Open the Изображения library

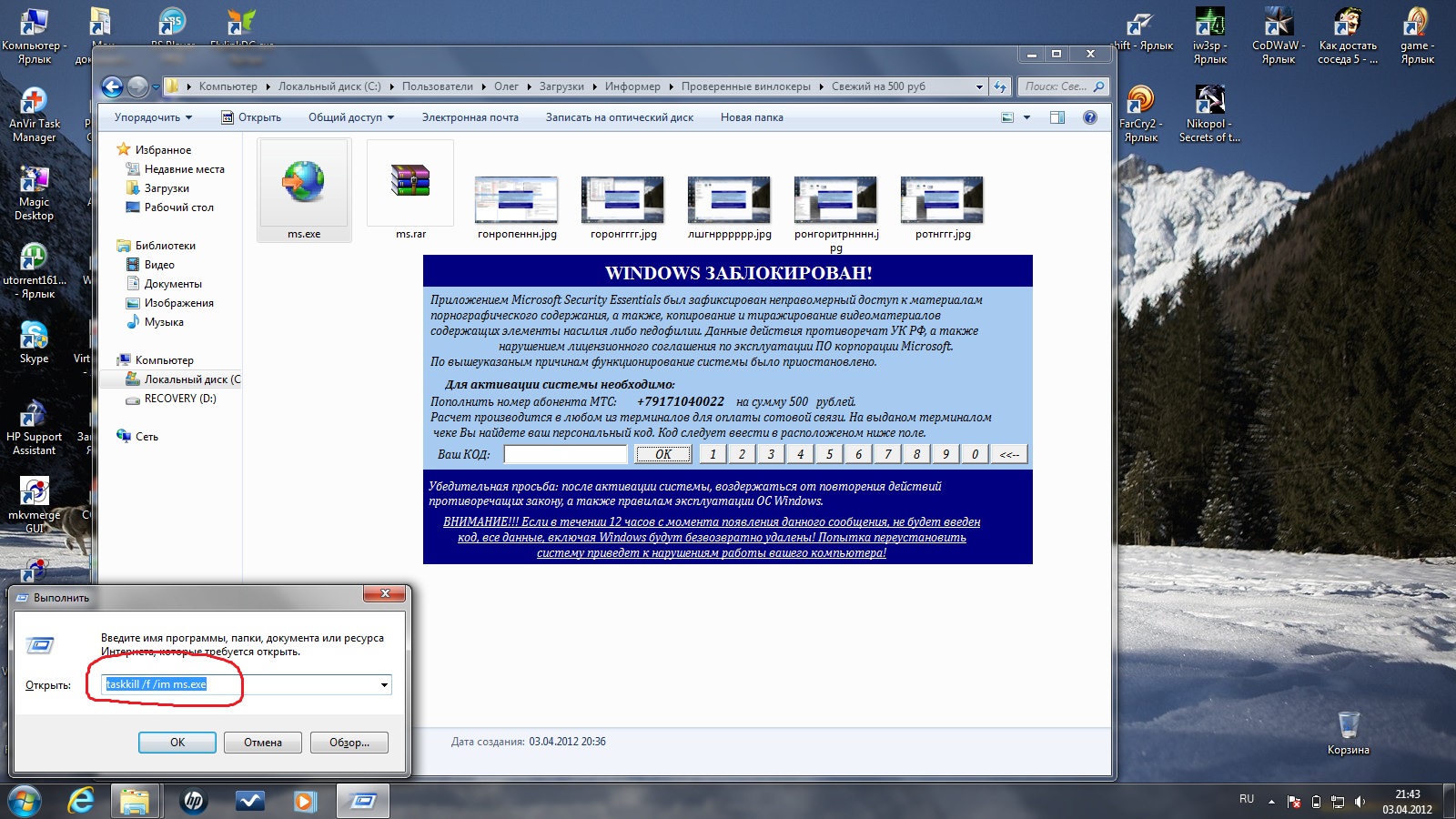178,303
